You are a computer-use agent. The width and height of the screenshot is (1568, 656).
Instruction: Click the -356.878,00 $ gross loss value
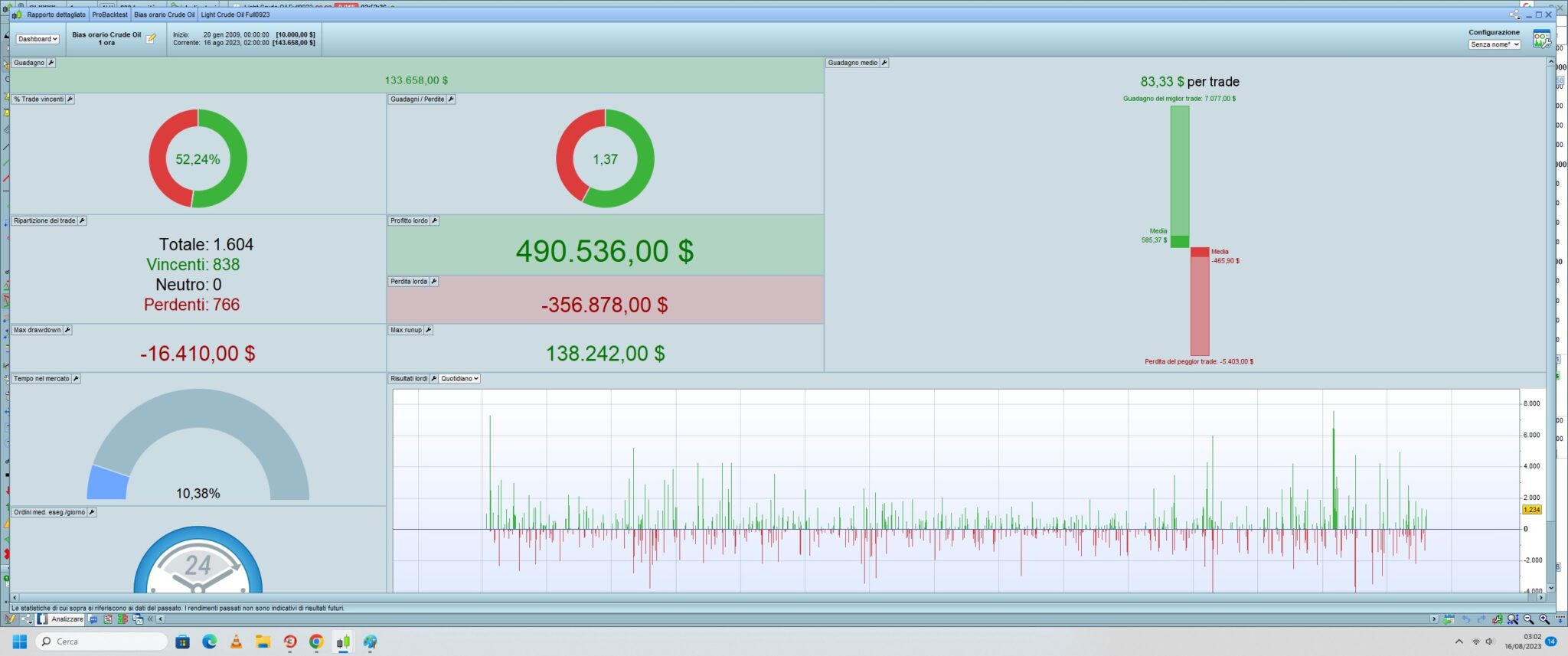pyautogui.click(x=605, y=305)
